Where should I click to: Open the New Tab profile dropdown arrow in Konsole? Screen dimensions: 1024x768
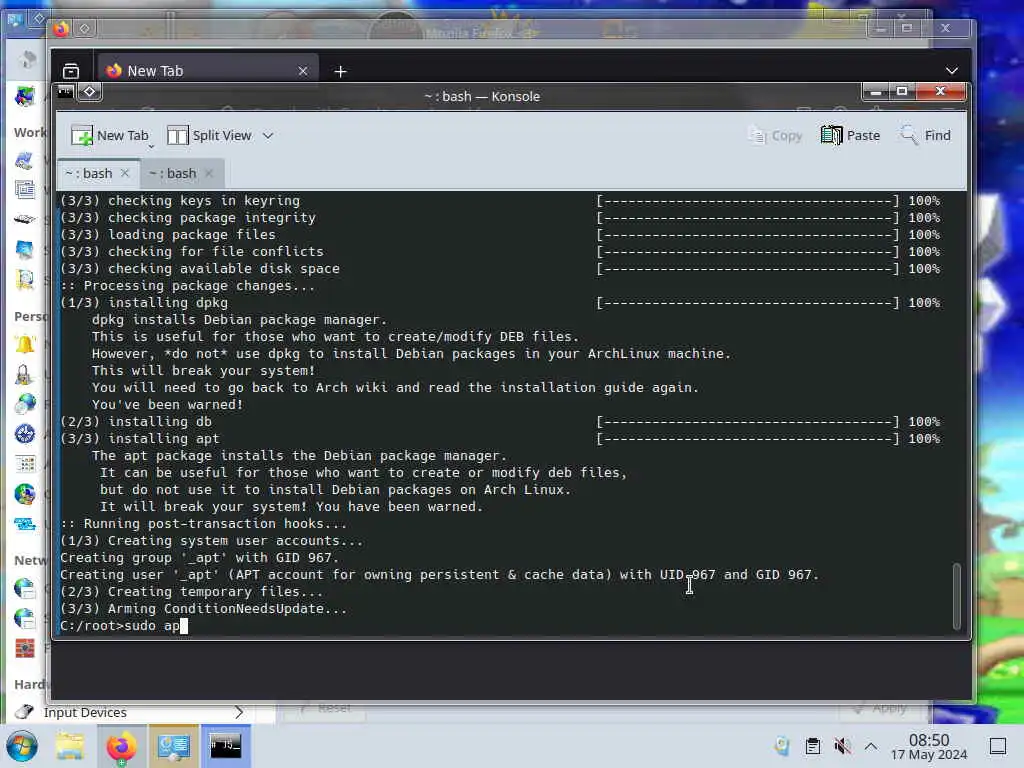pos(151,146)
